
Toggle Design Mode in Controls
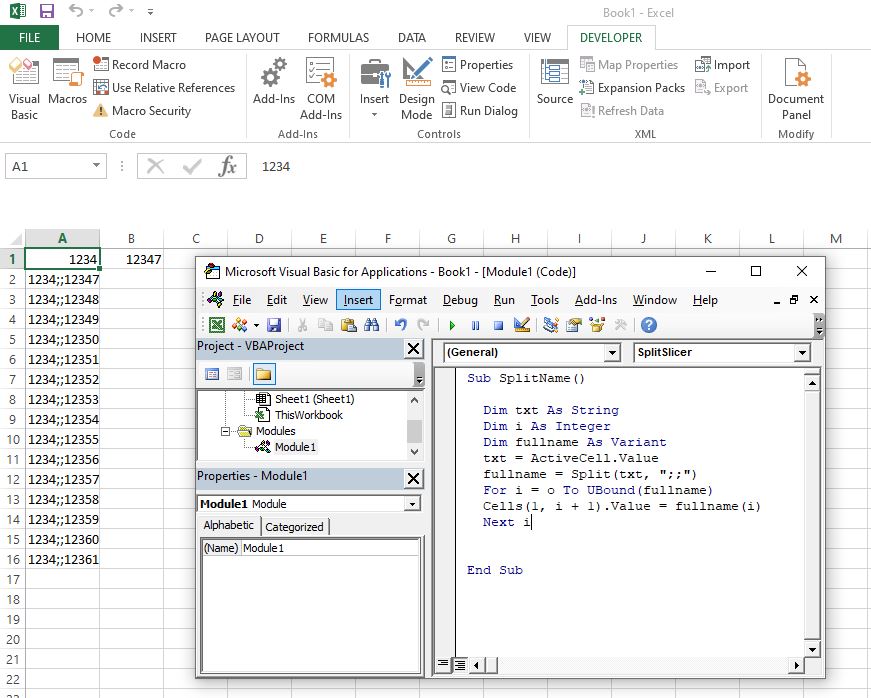pyautogui.click(x=417, y=89)
